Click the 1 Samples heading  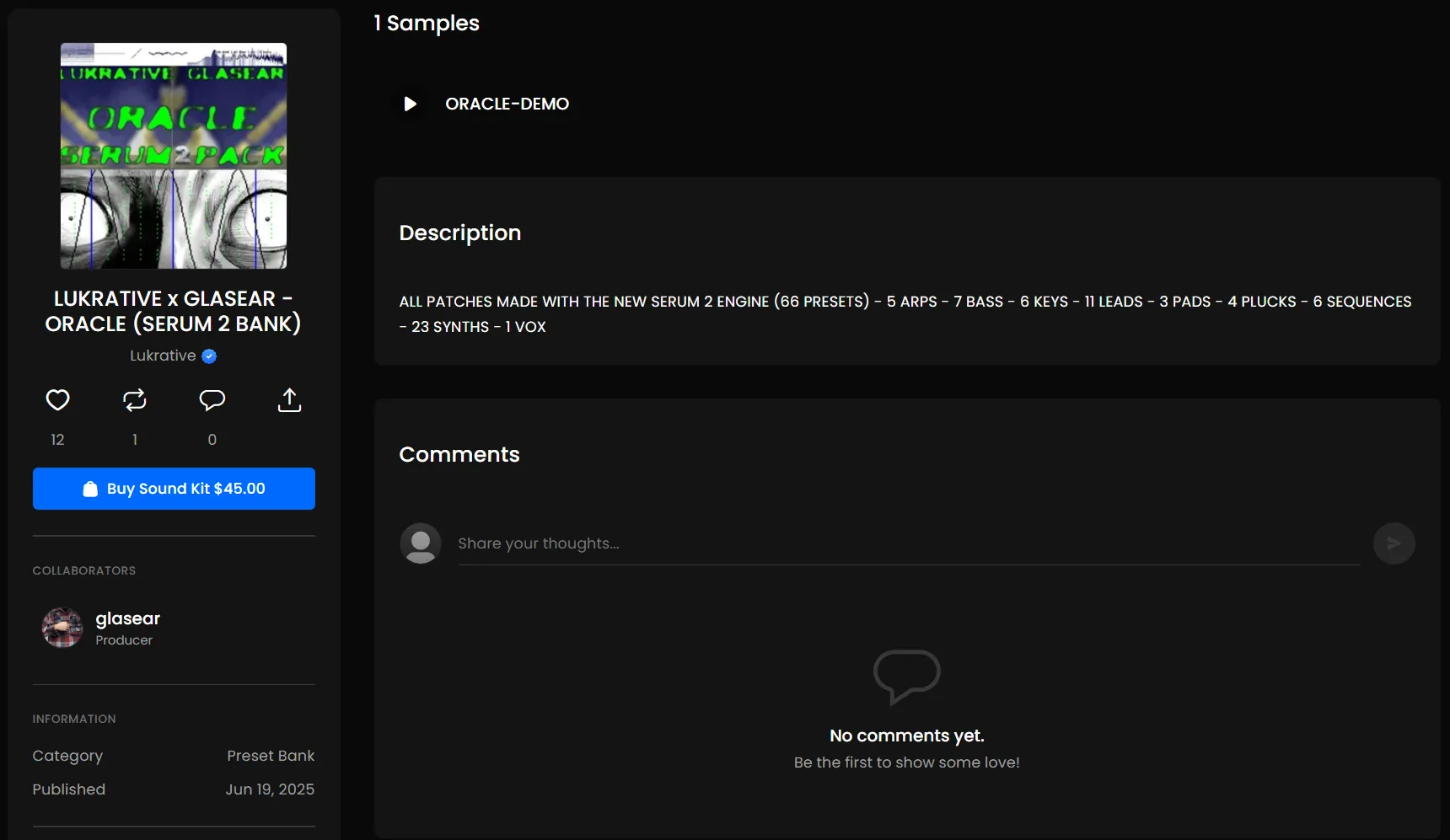(427, 24)
